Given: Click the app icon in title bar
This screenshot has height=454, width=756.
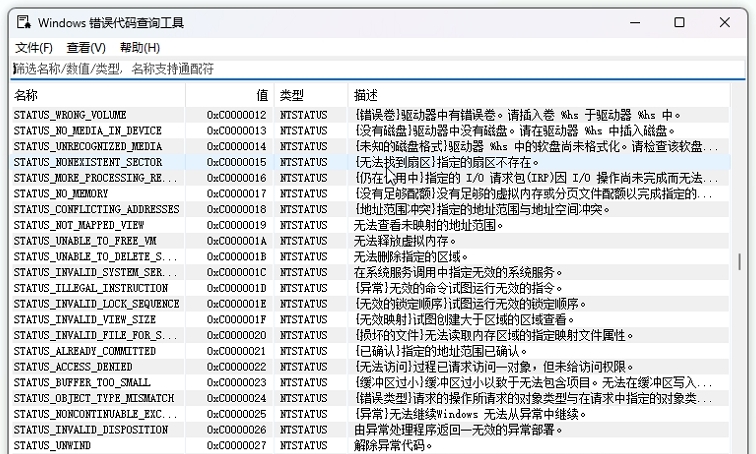Looking at the screenshot, I should pos(24,22).
